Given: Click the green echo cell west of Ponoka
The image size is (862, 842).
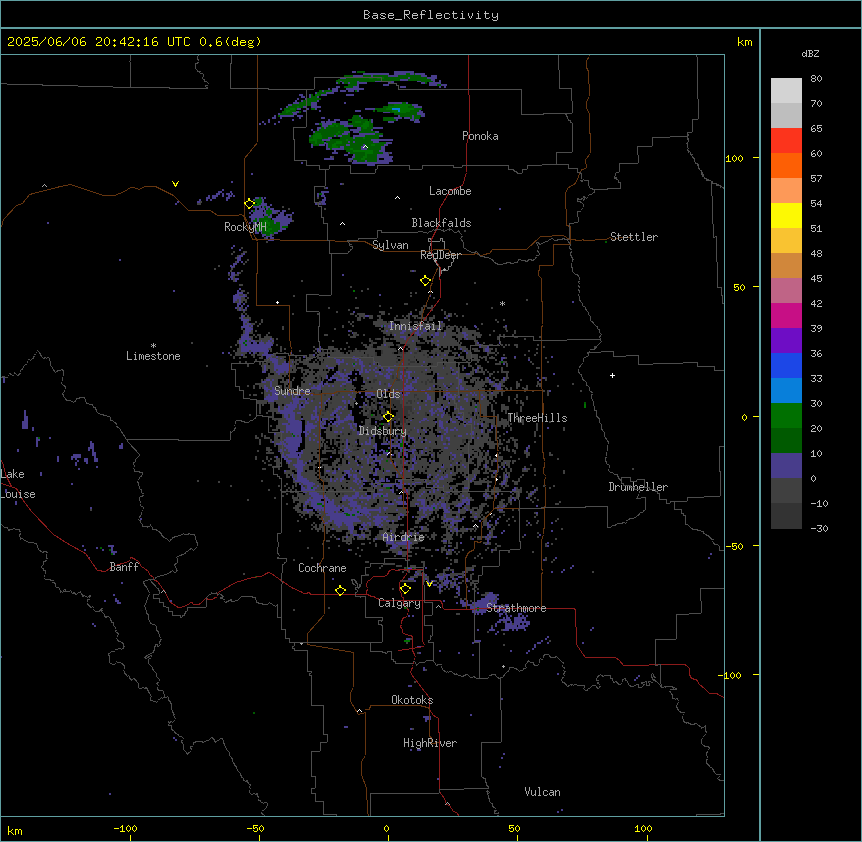Looking at the screenshot, I should pyautogui.click(x=352, y=140).
